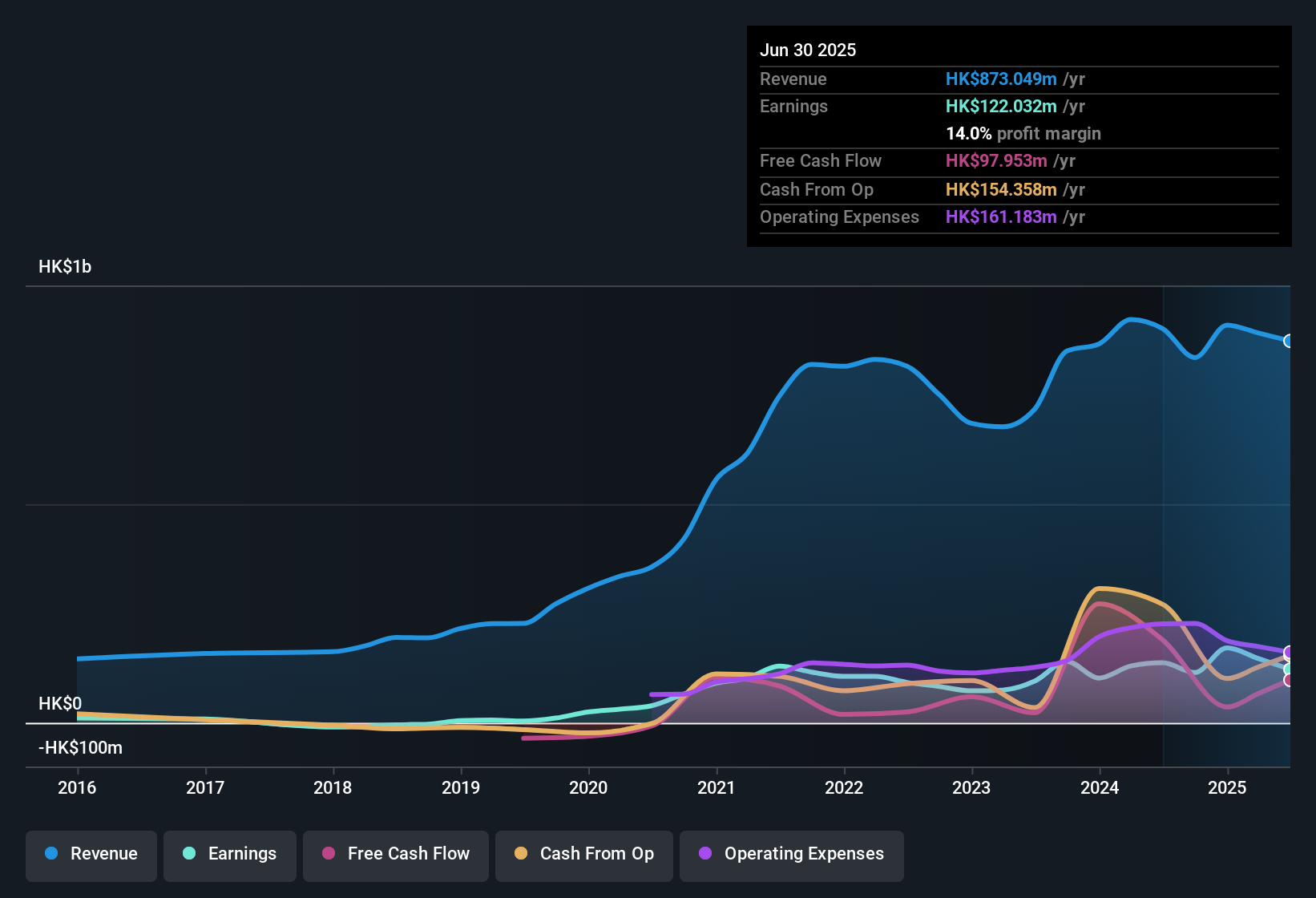Click the orange Cash From Op legend dot

pyautogui.click(x=520, y=854)
